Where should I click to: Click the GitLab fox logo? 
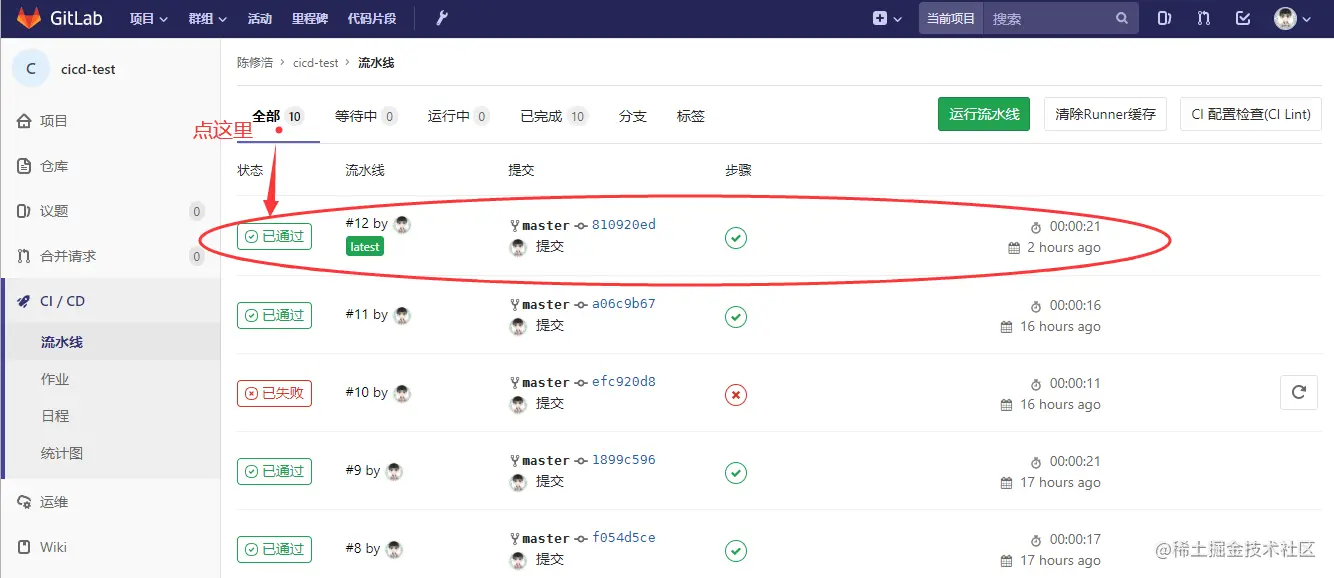(x=28, y=18)
